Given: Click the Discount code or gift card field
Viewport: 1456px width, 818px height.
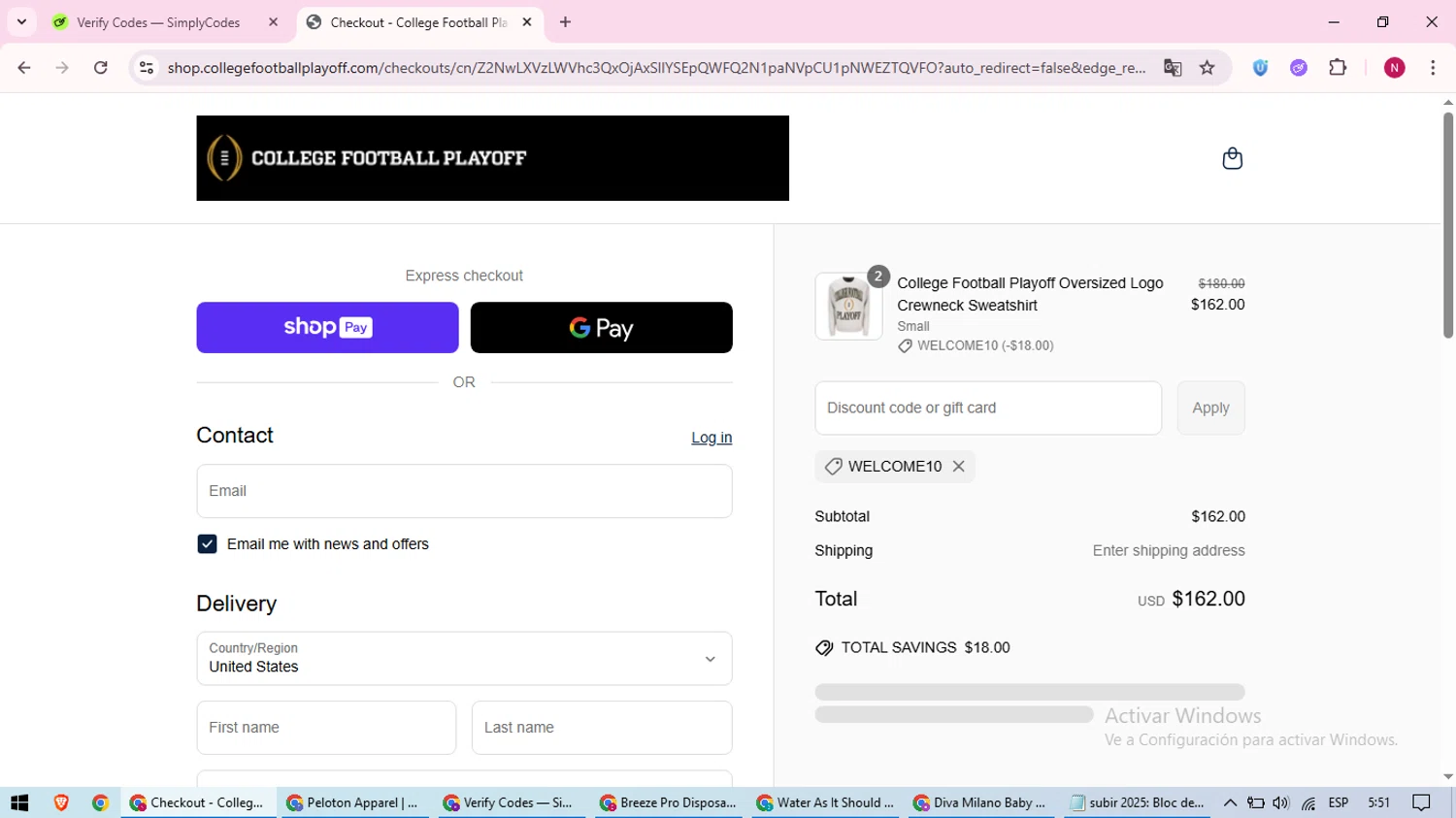Looking at the screenshot, I should click(988, 409).
